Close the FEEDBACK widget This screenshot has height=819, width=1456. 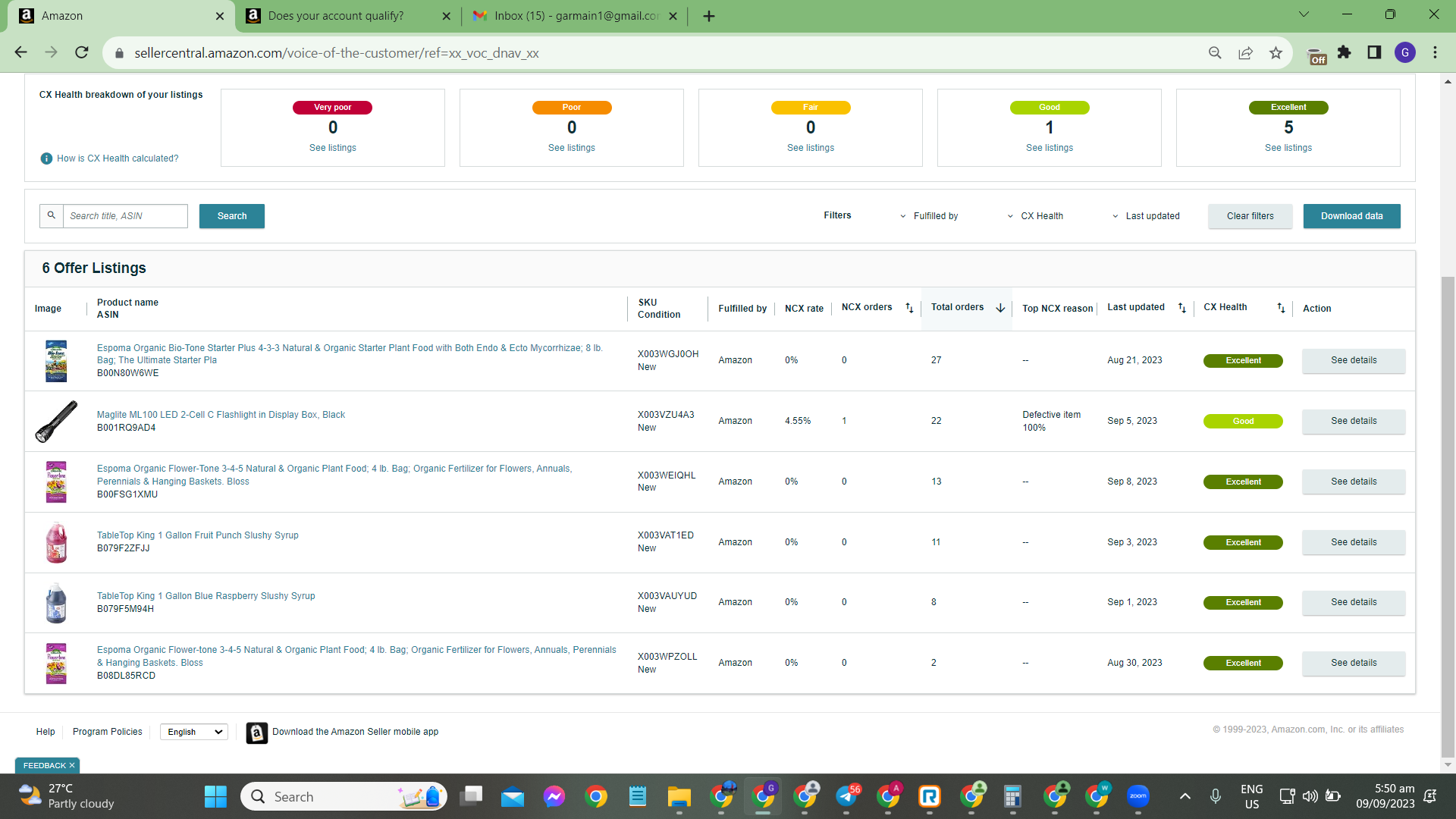pyautogui.click(x=72, y=766)
